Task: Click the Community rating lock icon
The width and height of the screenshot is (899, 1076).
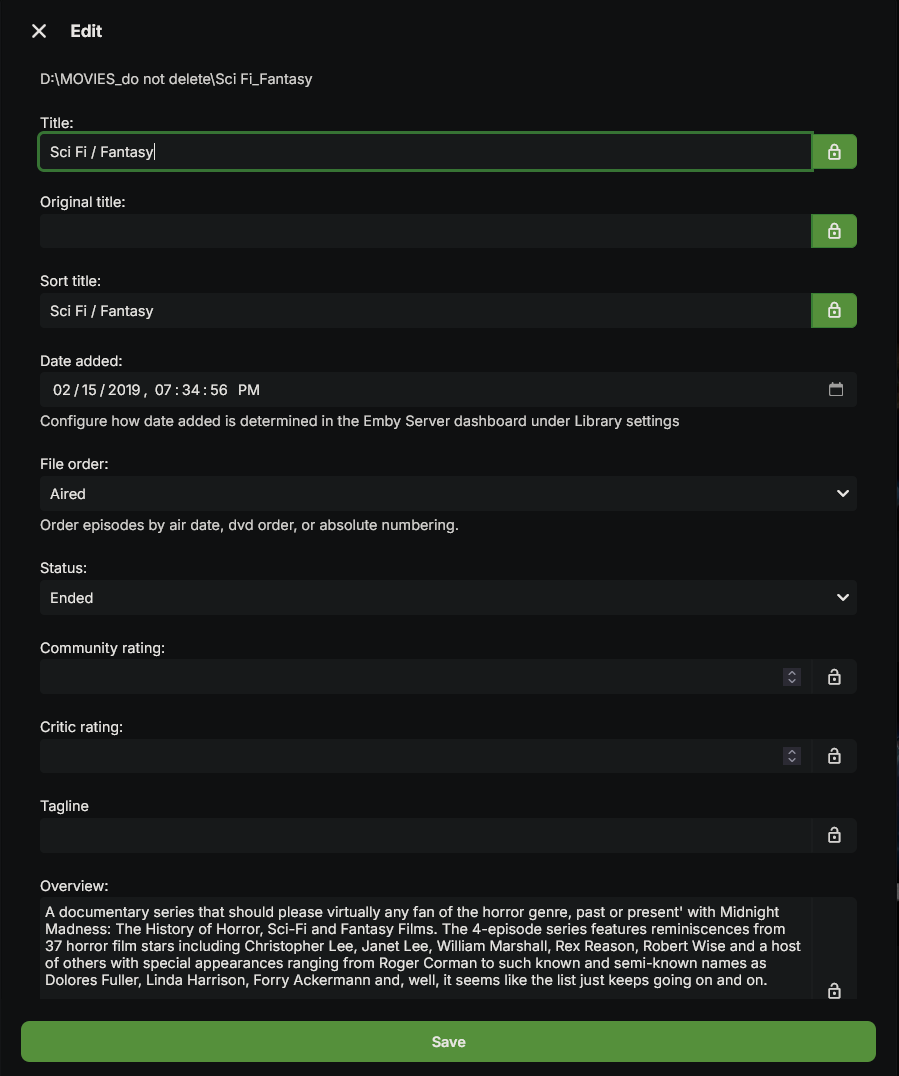Action: click(834, 677)
